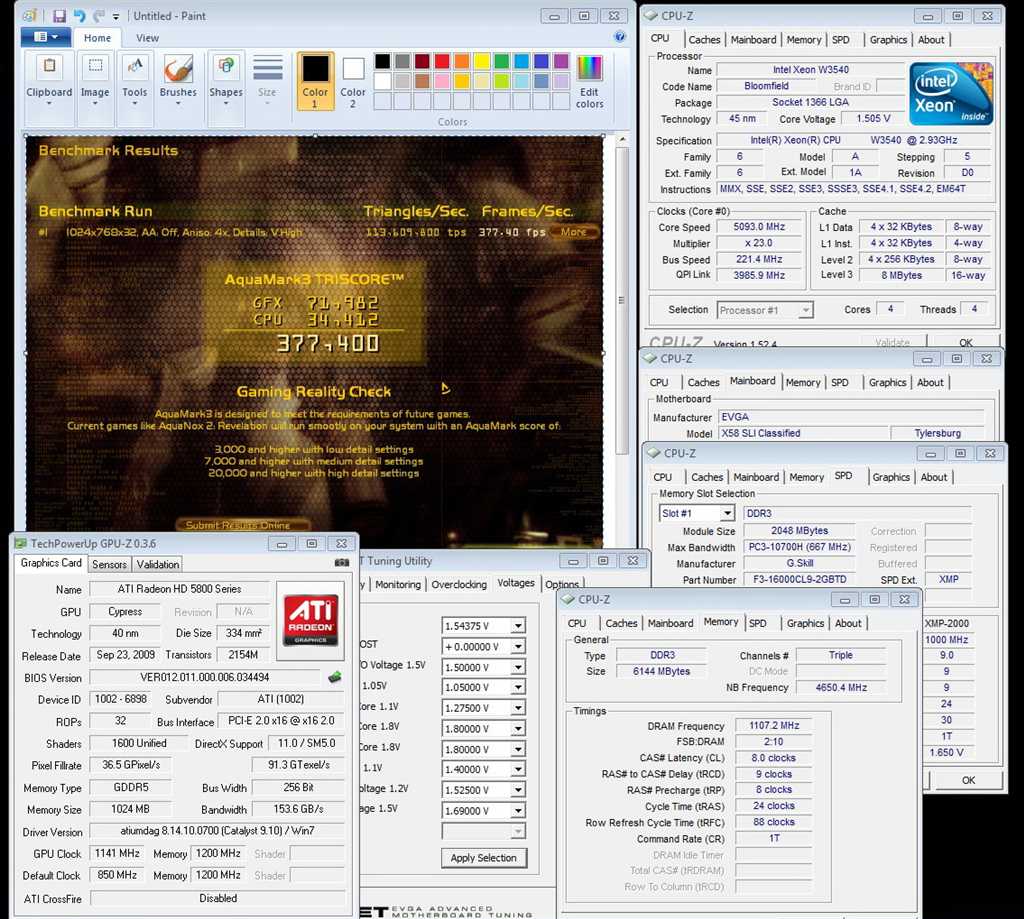Select the Home tab in Paint
Viewport: 1024px width, 919px height.
[97, 38]
